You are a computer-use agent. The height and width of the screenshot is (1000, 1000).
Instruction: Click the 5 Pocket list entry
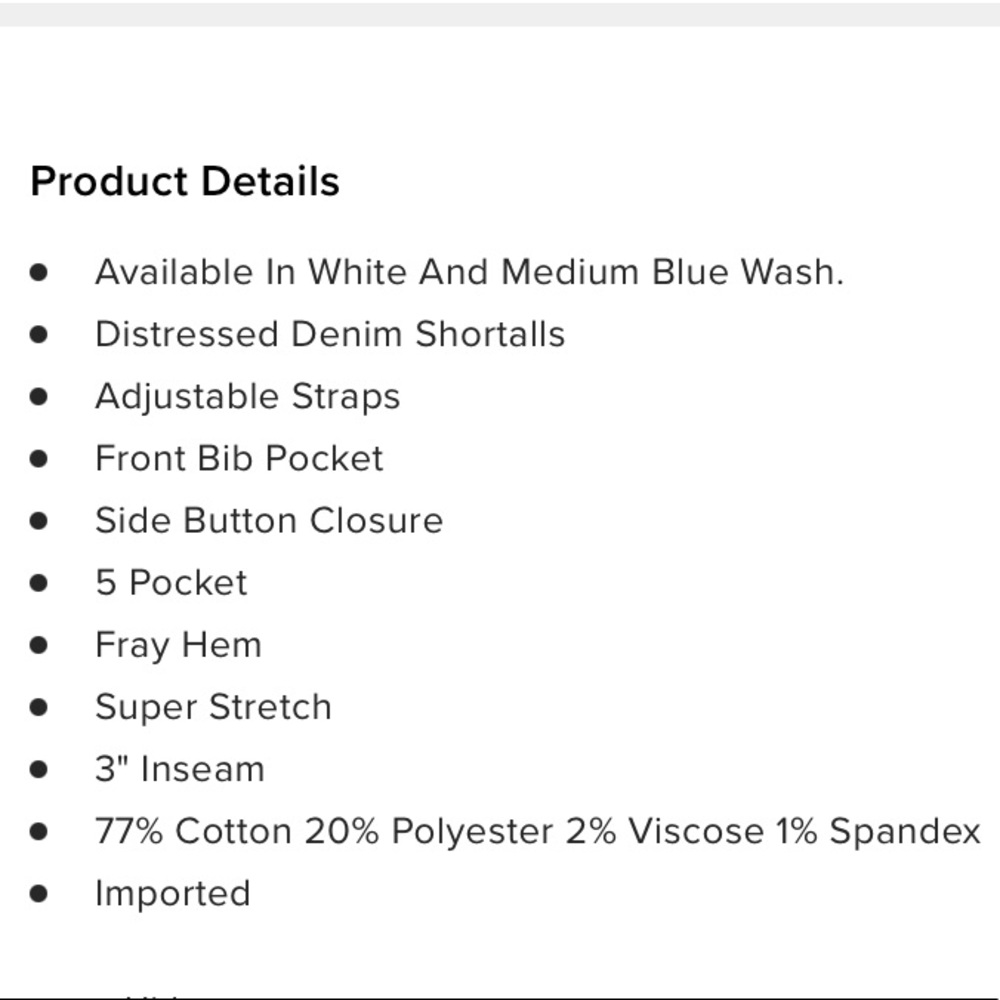click(171, 583)
